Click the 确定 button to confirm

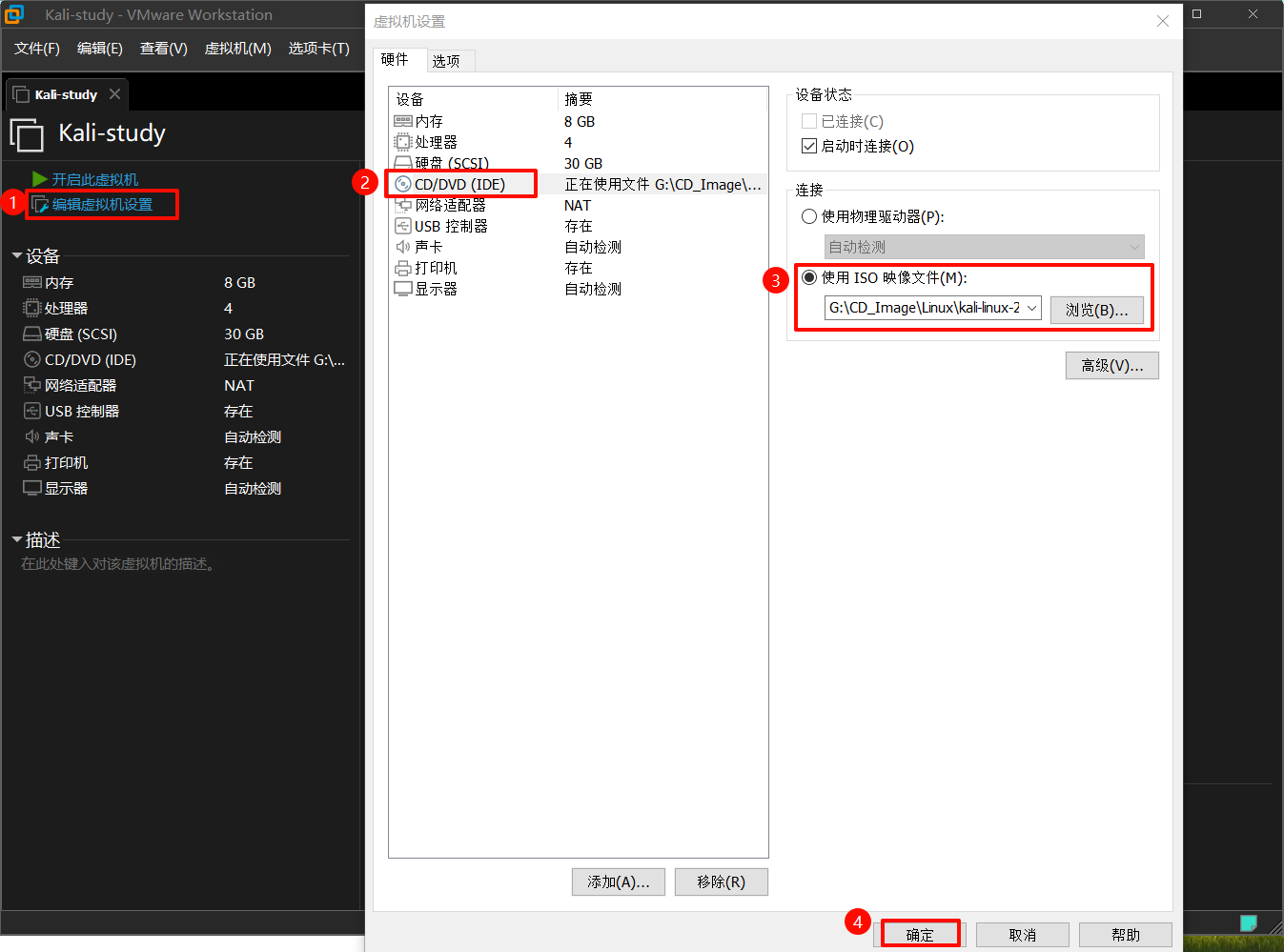[918, 934]
